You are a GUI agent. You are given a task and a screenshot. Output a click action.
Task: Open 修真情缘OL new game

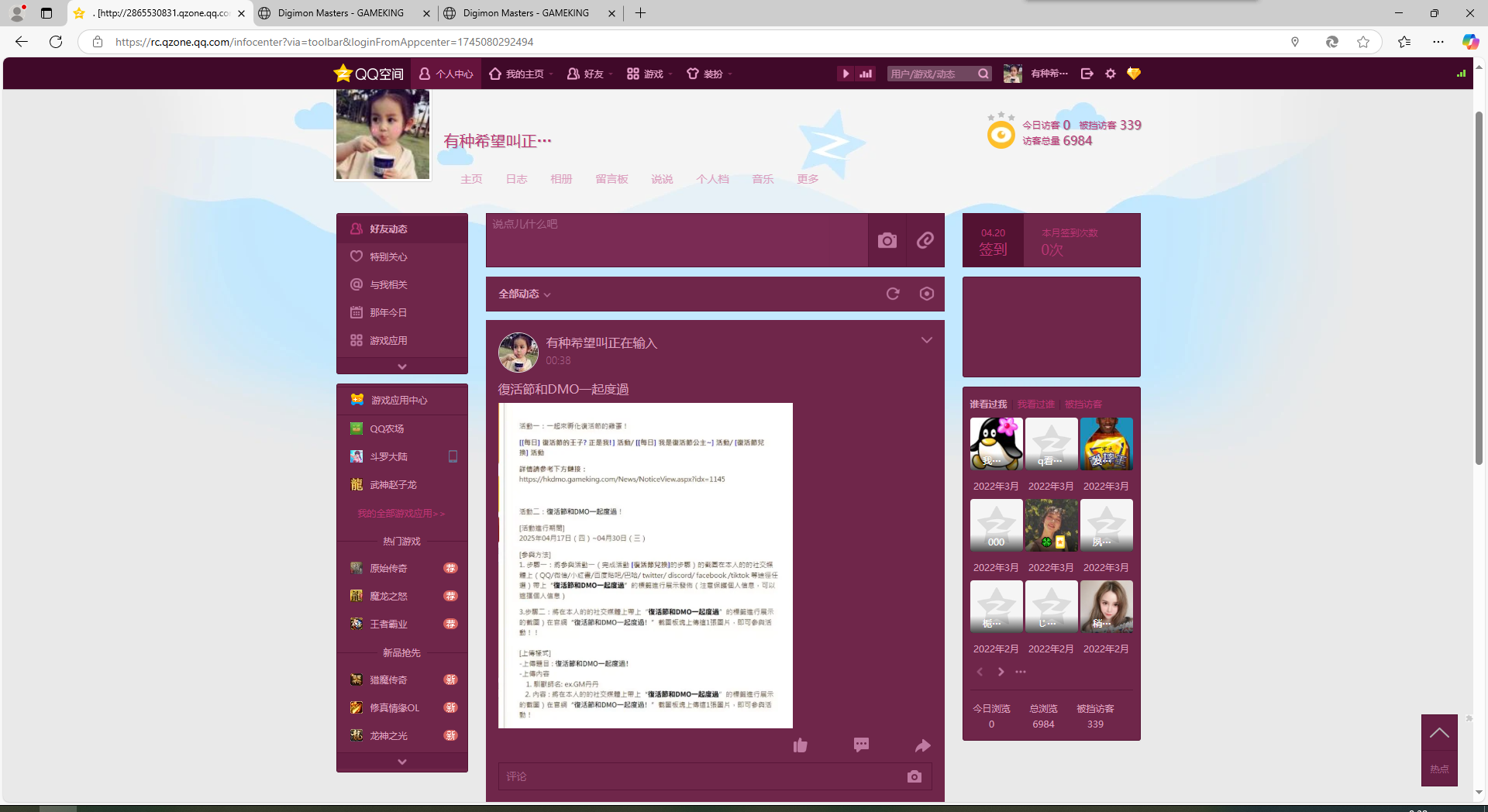tap(402, 707)
